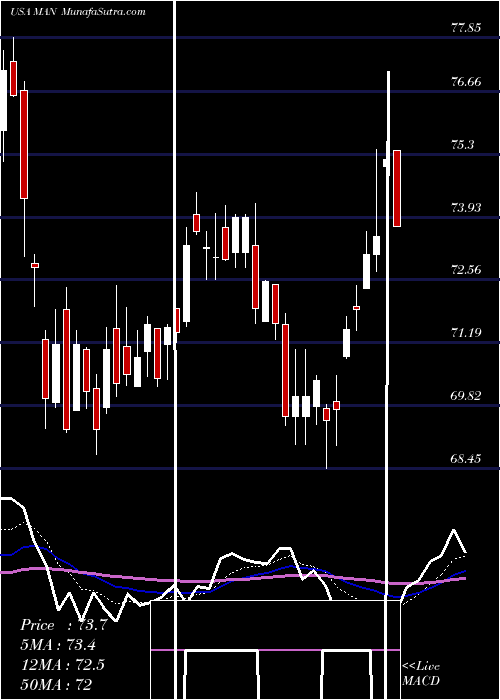Click the 'Price : 73.7' readout
The image size is (500, 700).
click(x=64, y=625)
